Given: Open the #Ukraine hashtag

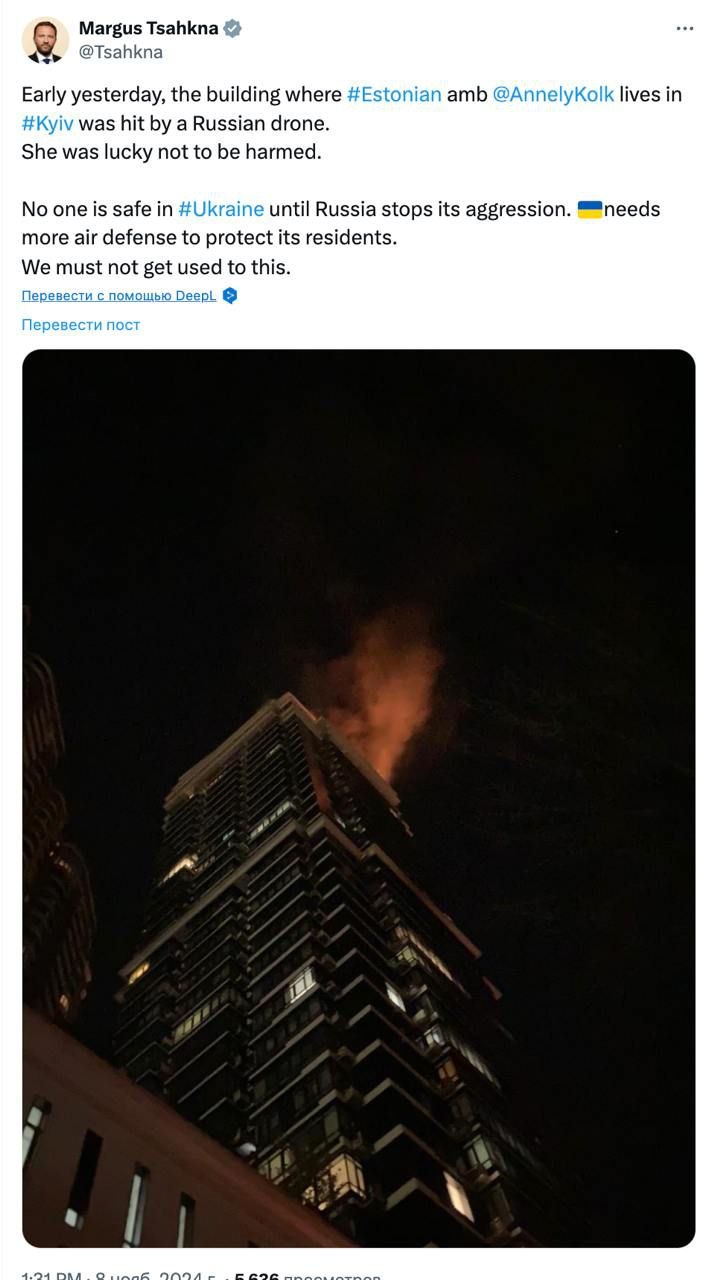Looking at the screenshot, I should tap(221, 209).
